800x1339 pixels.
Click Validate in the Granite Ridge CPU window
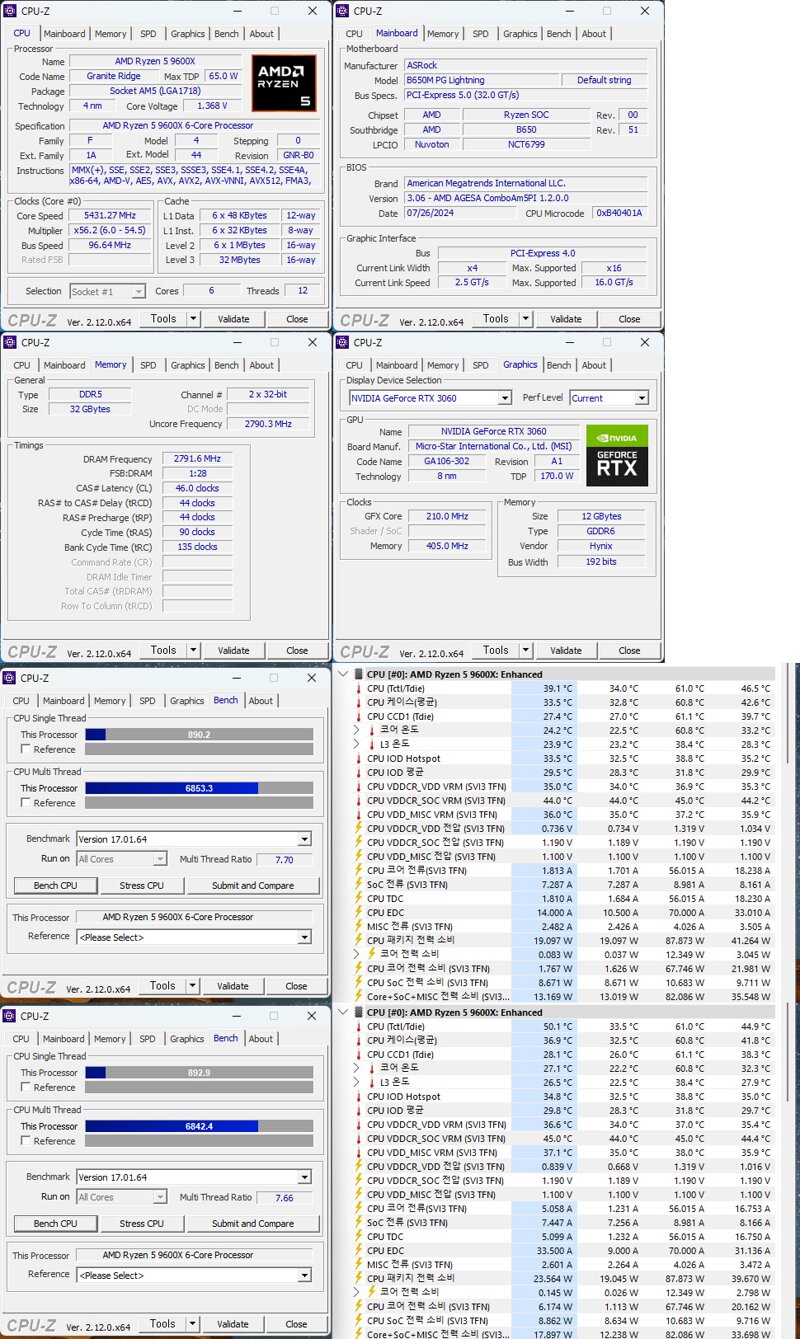pos(234,319)
